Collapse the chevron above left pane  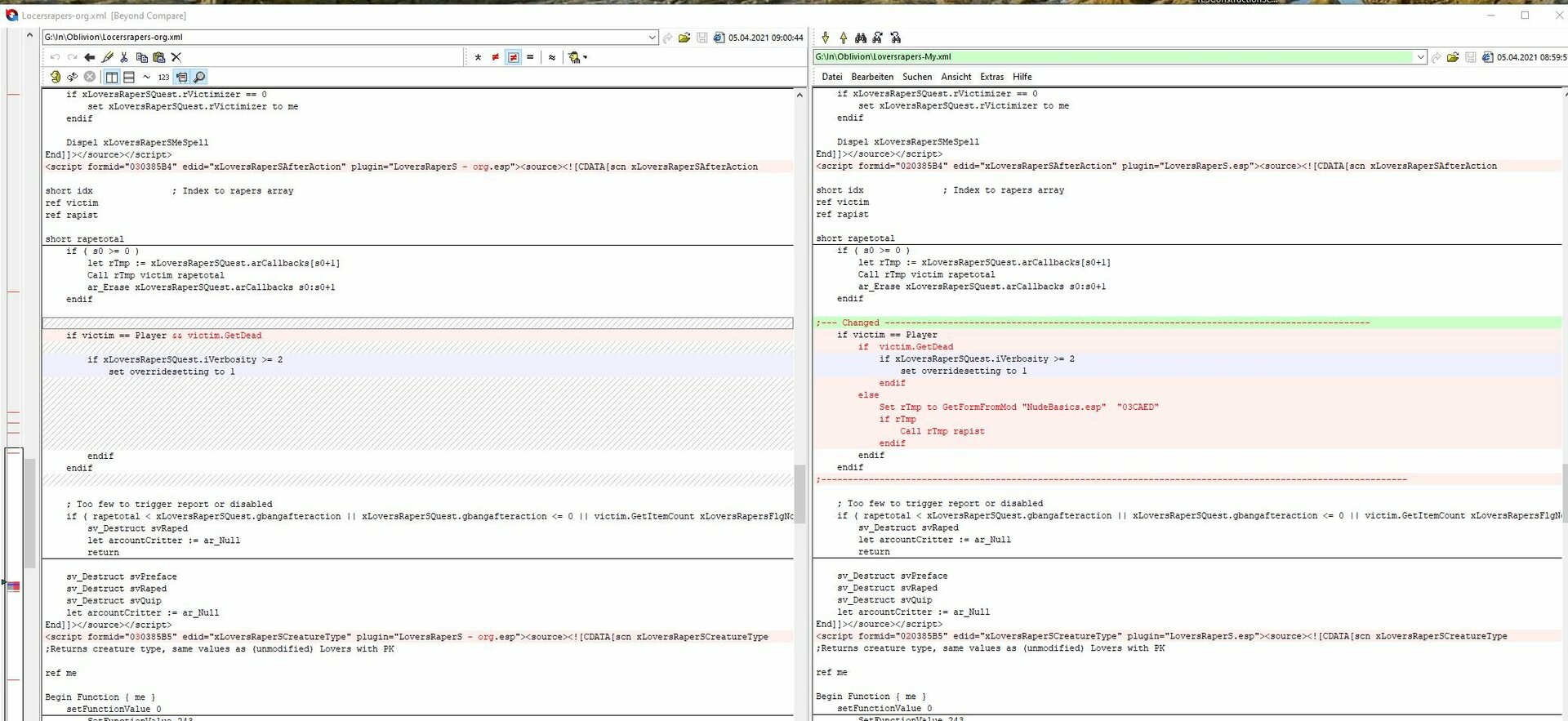point(29,35)
